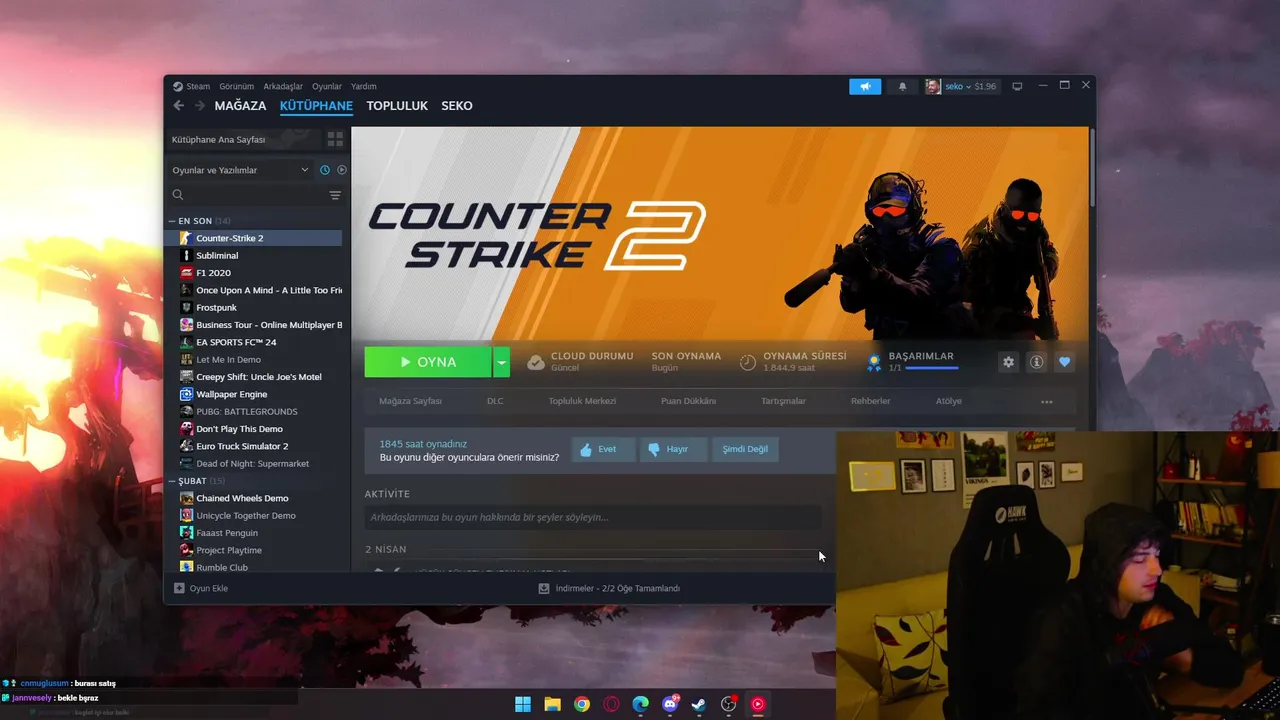This screenshot has height=720, width=1280.
Task: Click the cloud status icon
Action: [536, 362]
